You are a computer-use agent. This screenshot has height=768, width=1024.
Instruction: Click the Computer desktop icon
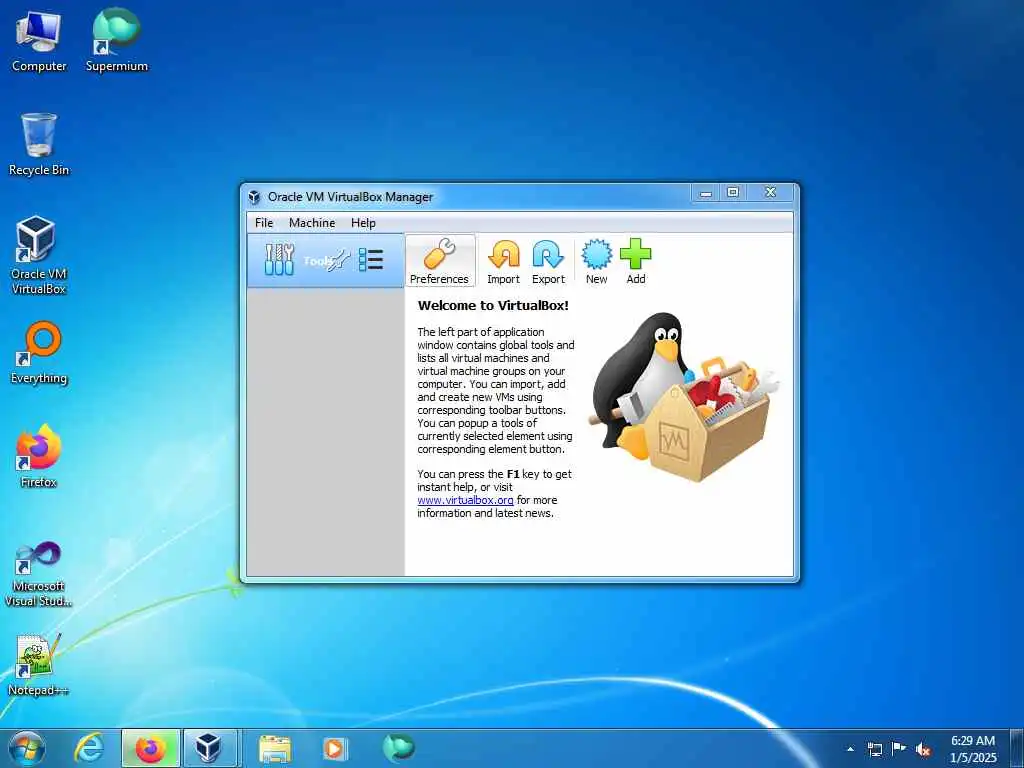point(39,42)
